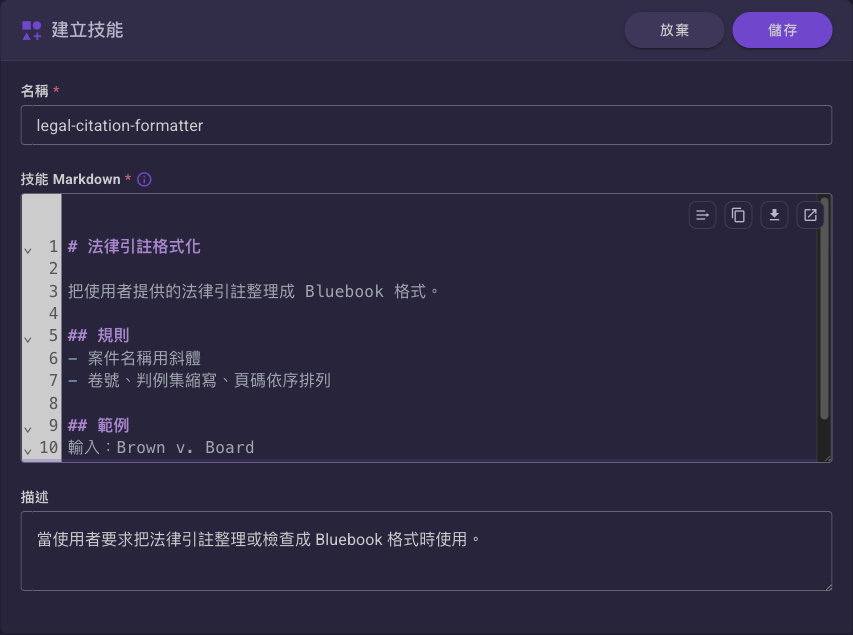Copy the markdown with the copy icon

pyautogui.click(x=738, y=215)
